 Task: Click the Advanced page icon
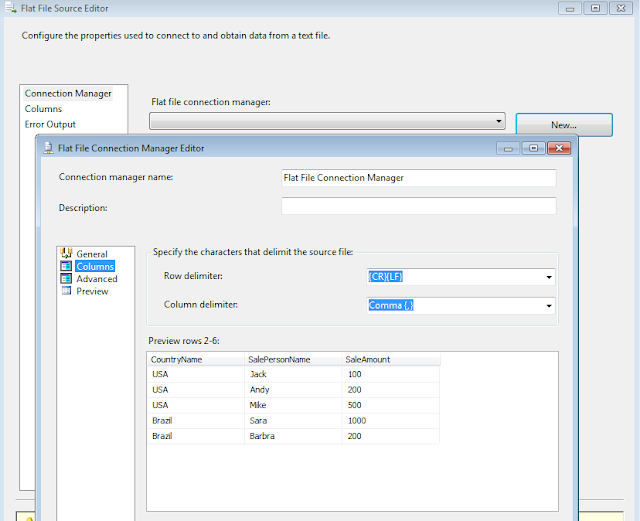point(66,278)
